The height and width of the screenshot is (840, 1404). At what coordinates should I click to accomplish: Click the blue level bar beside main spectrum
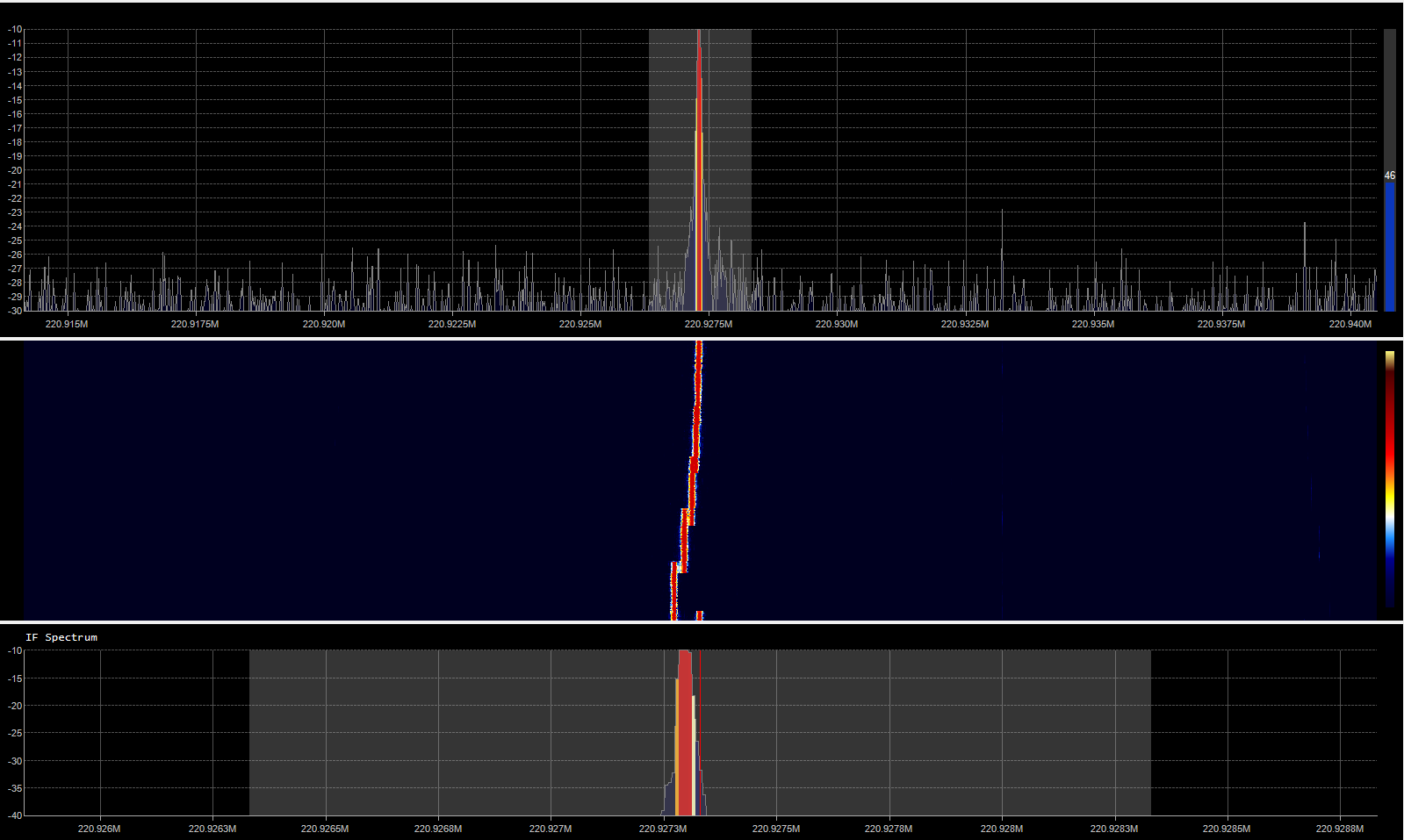tap(1390, 246)
